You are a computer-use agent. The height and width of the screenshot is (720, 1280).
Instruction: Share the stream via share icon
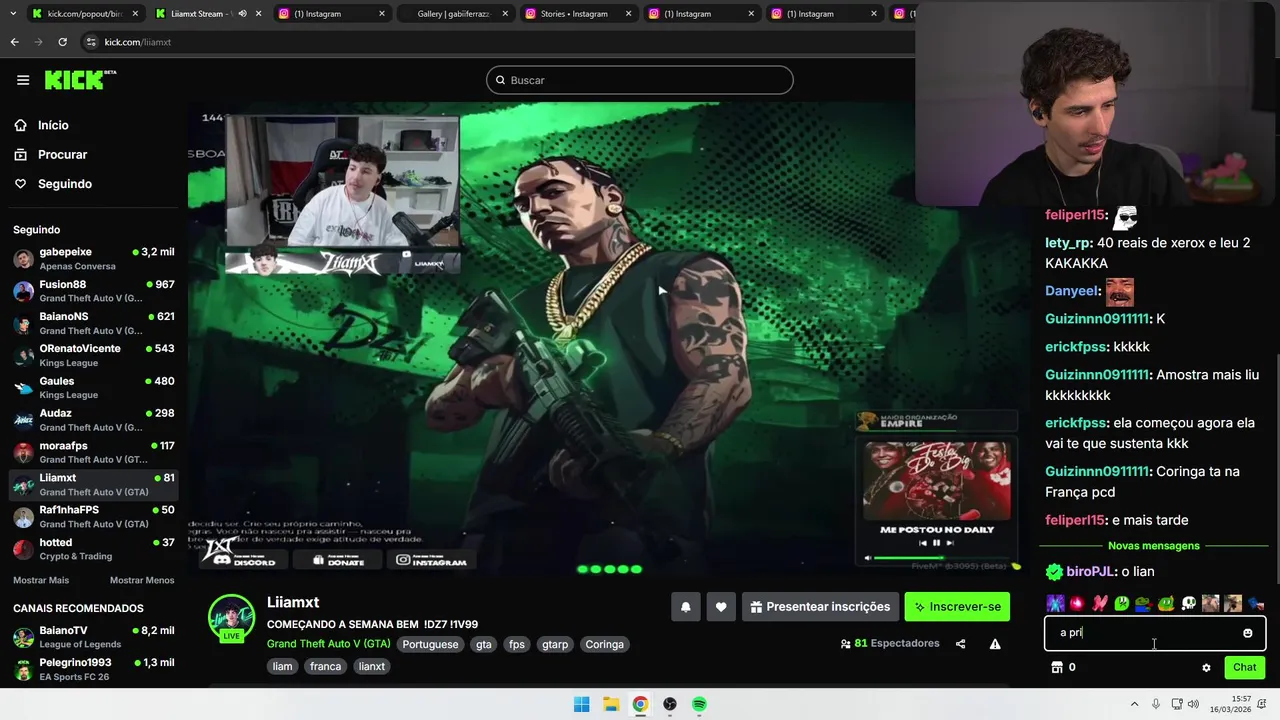960,644
